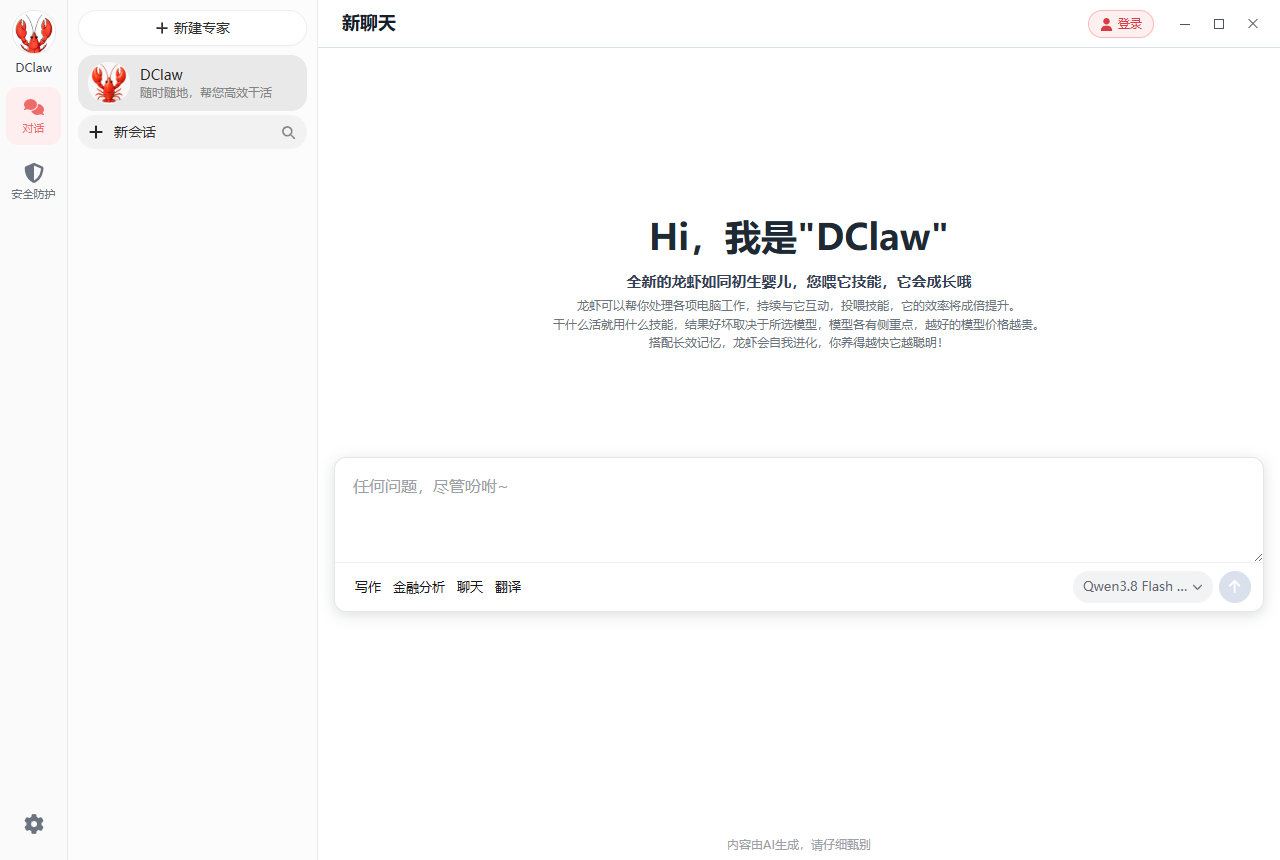This screenshot has width=1280, height=860.
Task: Click the send arrow button
Action: [x=1235, y=587]
